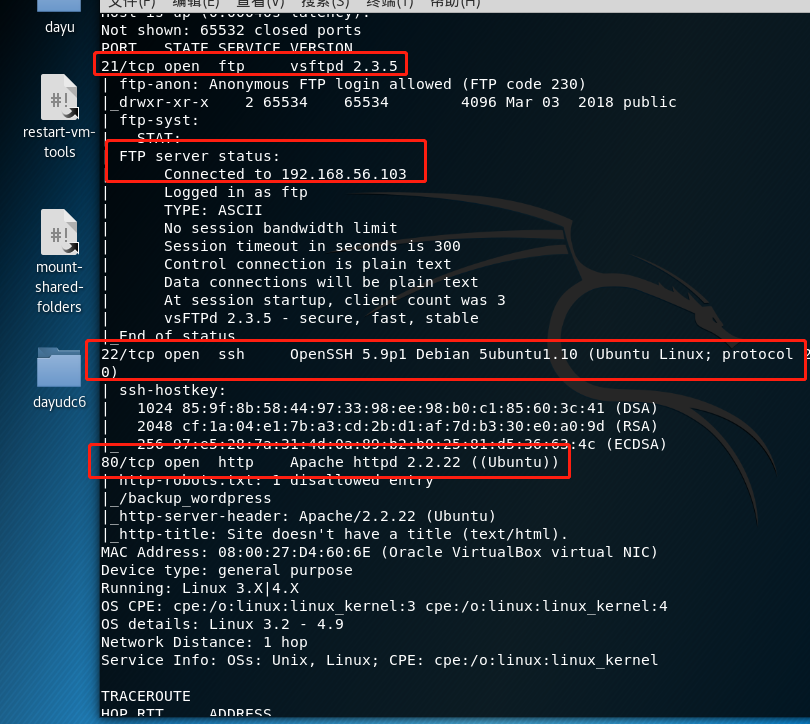Open the restart-vm-tools script icon

coord(59,98)
